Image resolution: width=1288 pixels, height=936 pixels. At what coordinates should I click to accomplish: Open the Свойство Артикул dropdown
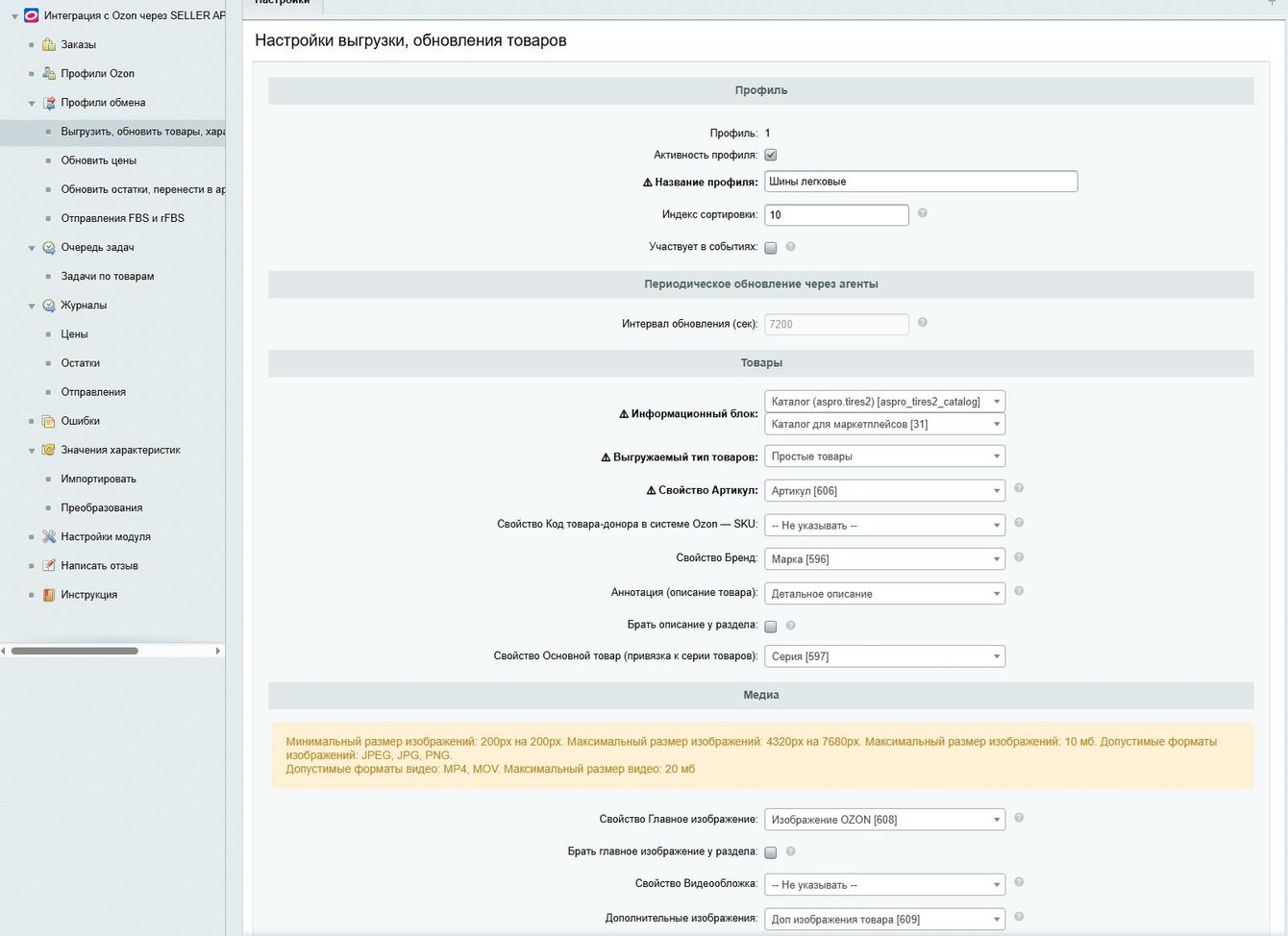(x=885, y=491)
